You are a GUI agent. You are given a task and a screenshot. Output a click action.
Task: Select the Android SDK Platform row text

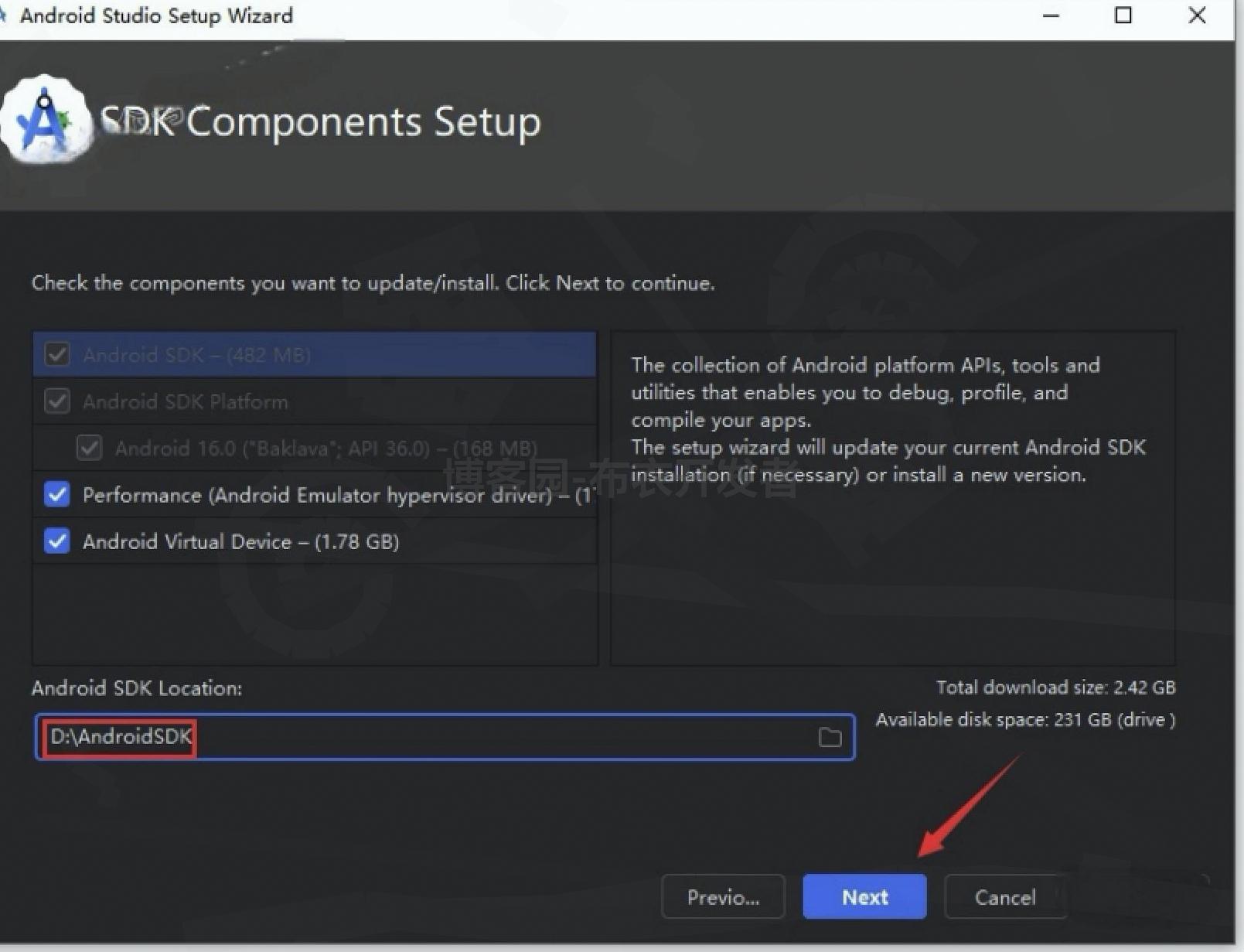pyautogui.click(x=186, y=401)
